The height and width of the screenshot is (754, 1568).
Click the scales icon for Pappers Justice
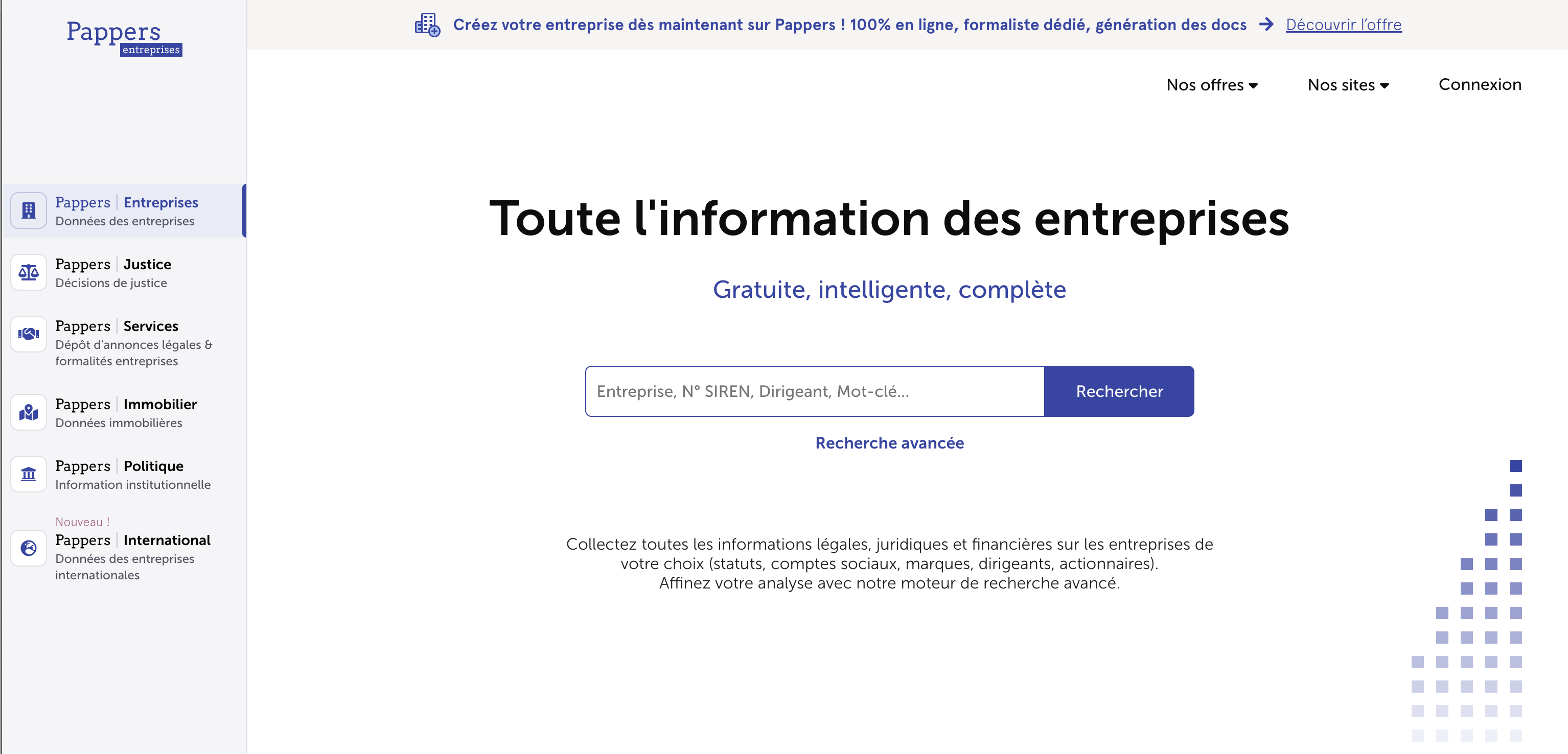(29, 272)
